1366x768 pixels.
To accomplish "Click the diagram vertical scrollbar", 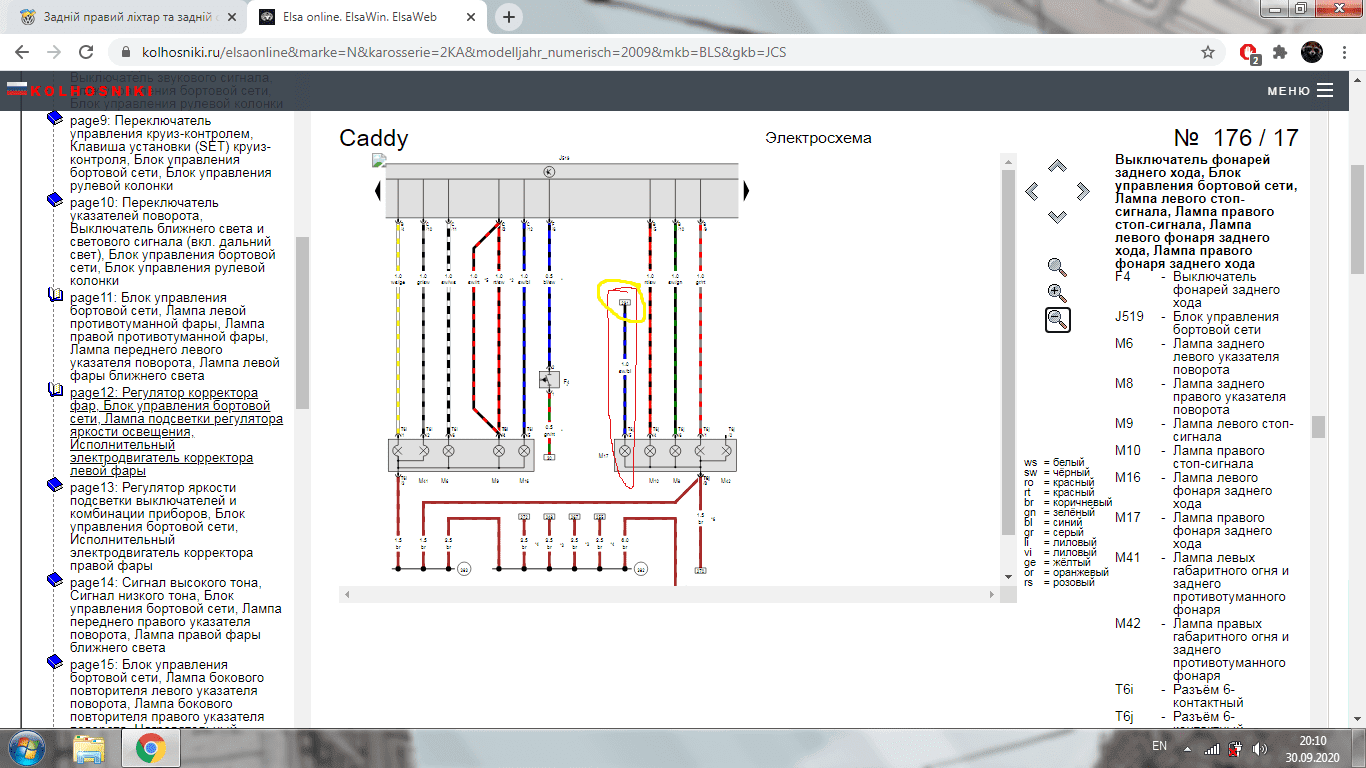I will (1008, 350).
